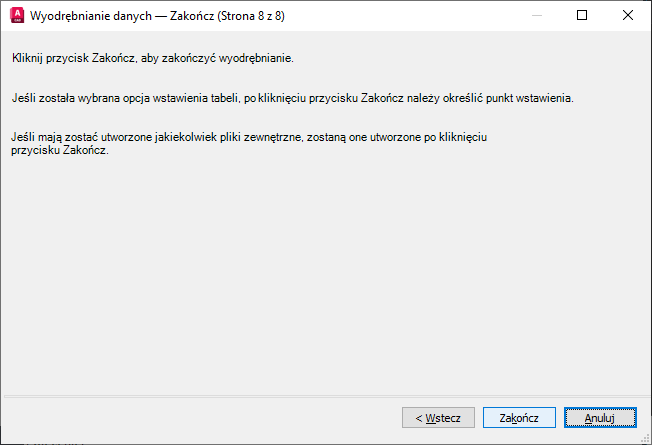Minimize the data extraction wizard window
Viewport: 652px width, 445px height.
click(x=538, y=15)
